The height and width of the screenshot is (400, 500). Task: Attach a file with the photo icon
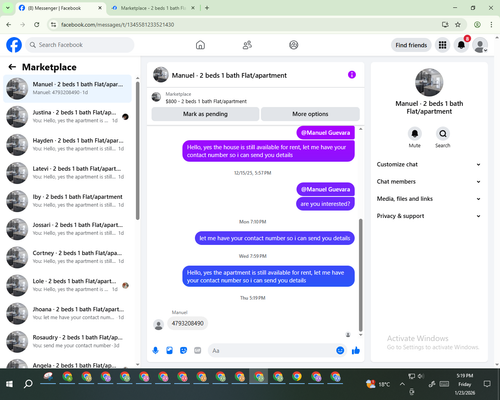tap(169, 350)
